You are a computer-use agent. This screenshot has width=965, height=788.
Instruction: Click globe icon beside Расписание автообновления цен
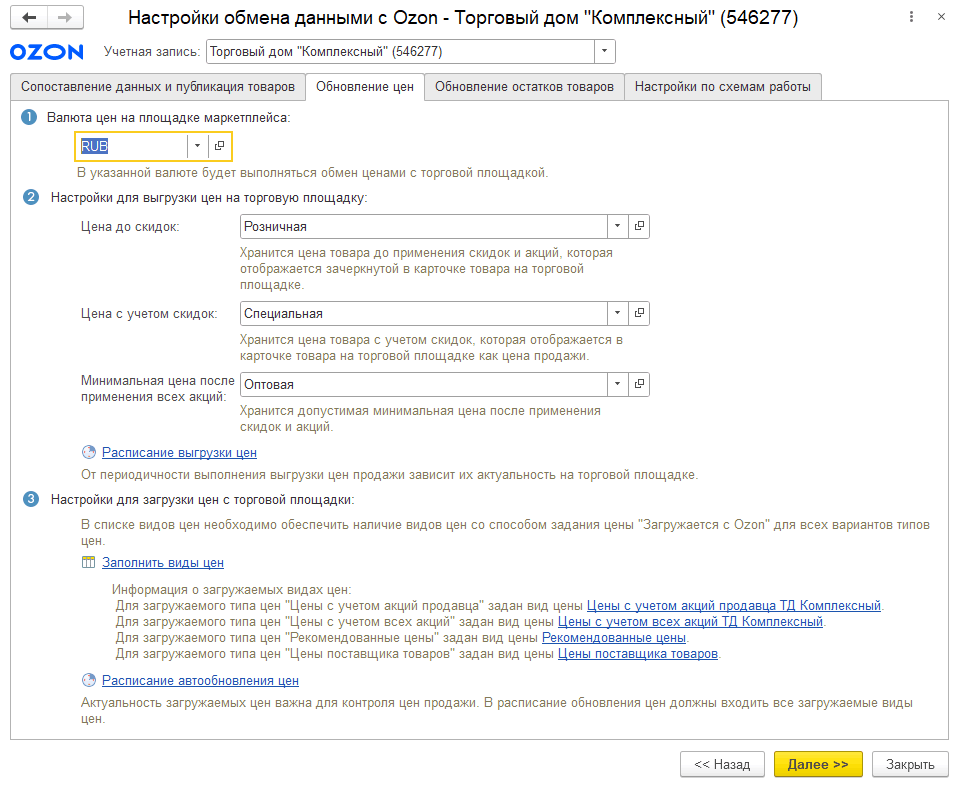pos(89,680)
